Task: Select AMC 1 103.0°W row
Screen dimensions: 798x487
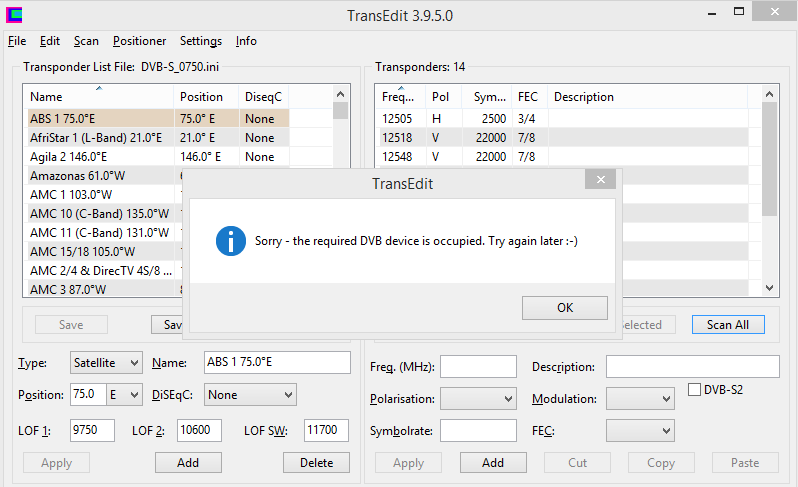Action: click(105, 194)
